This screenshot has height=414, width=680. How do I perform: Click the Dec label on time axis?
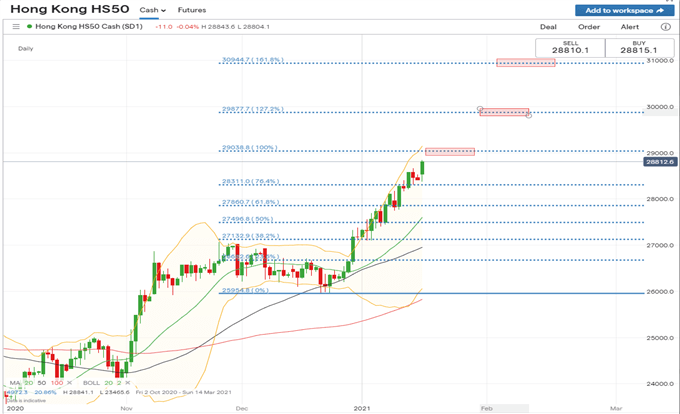point(242,408)
